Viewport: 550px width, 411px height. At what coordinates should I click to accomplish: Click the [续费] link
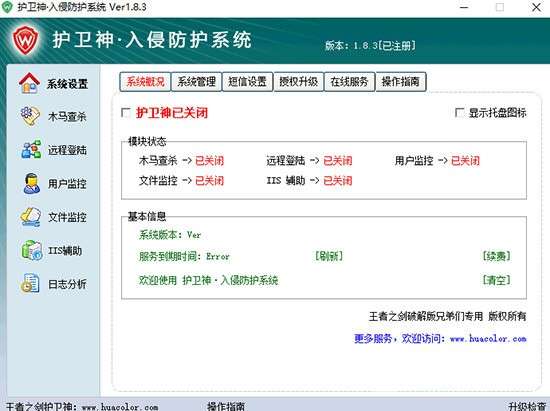click(x=496, y=256)
